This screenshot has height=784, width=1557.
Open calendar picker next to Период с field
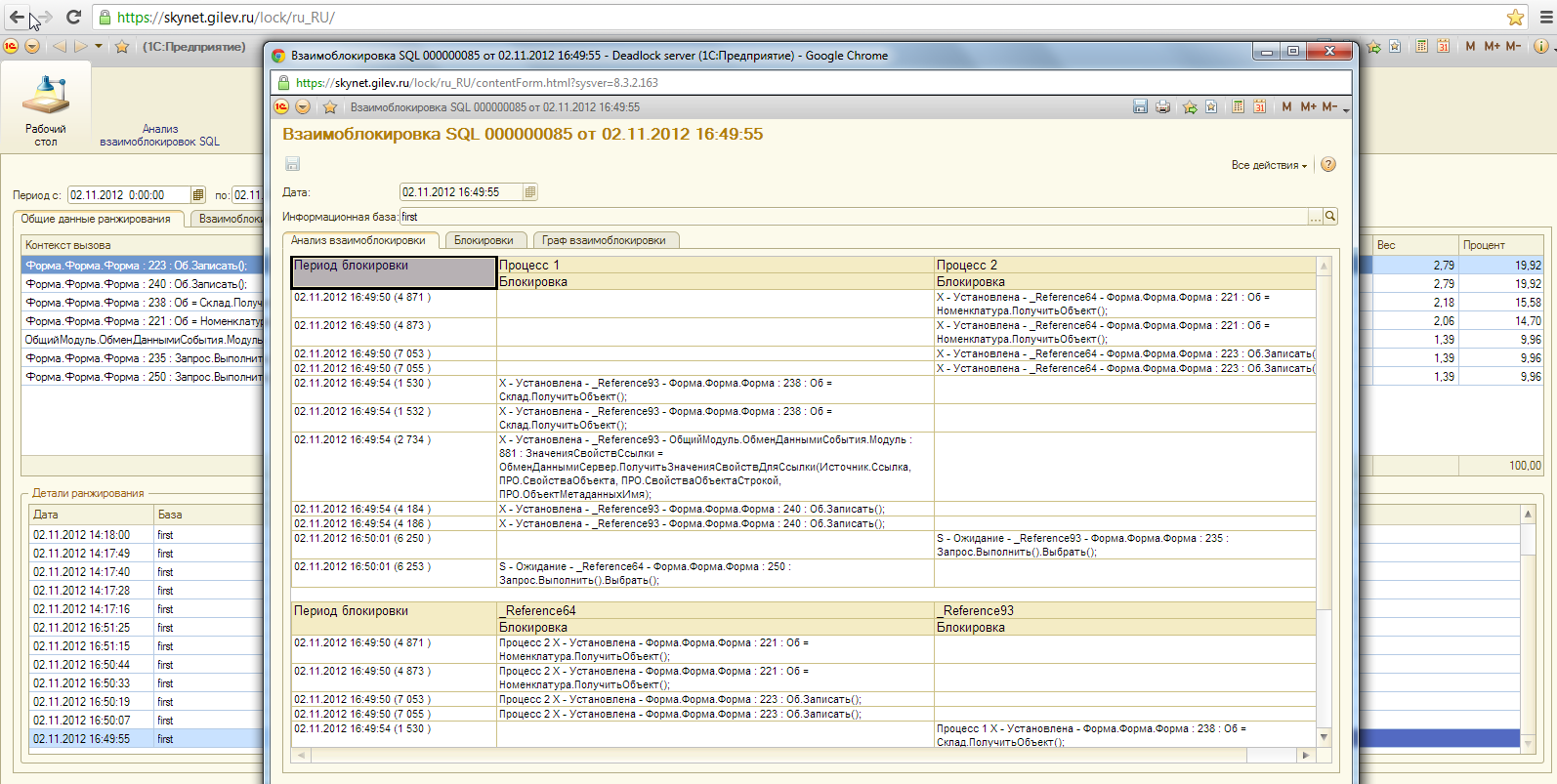tap(197, 195)
